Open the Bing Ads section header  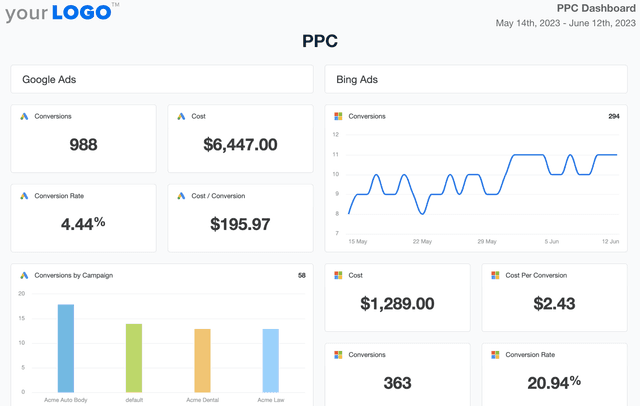tap(476, 79)
